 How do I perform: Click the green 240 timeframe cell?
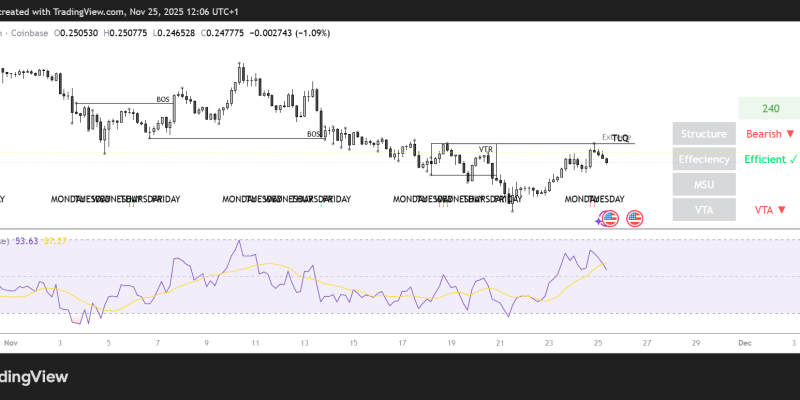[x=769, y=109]
